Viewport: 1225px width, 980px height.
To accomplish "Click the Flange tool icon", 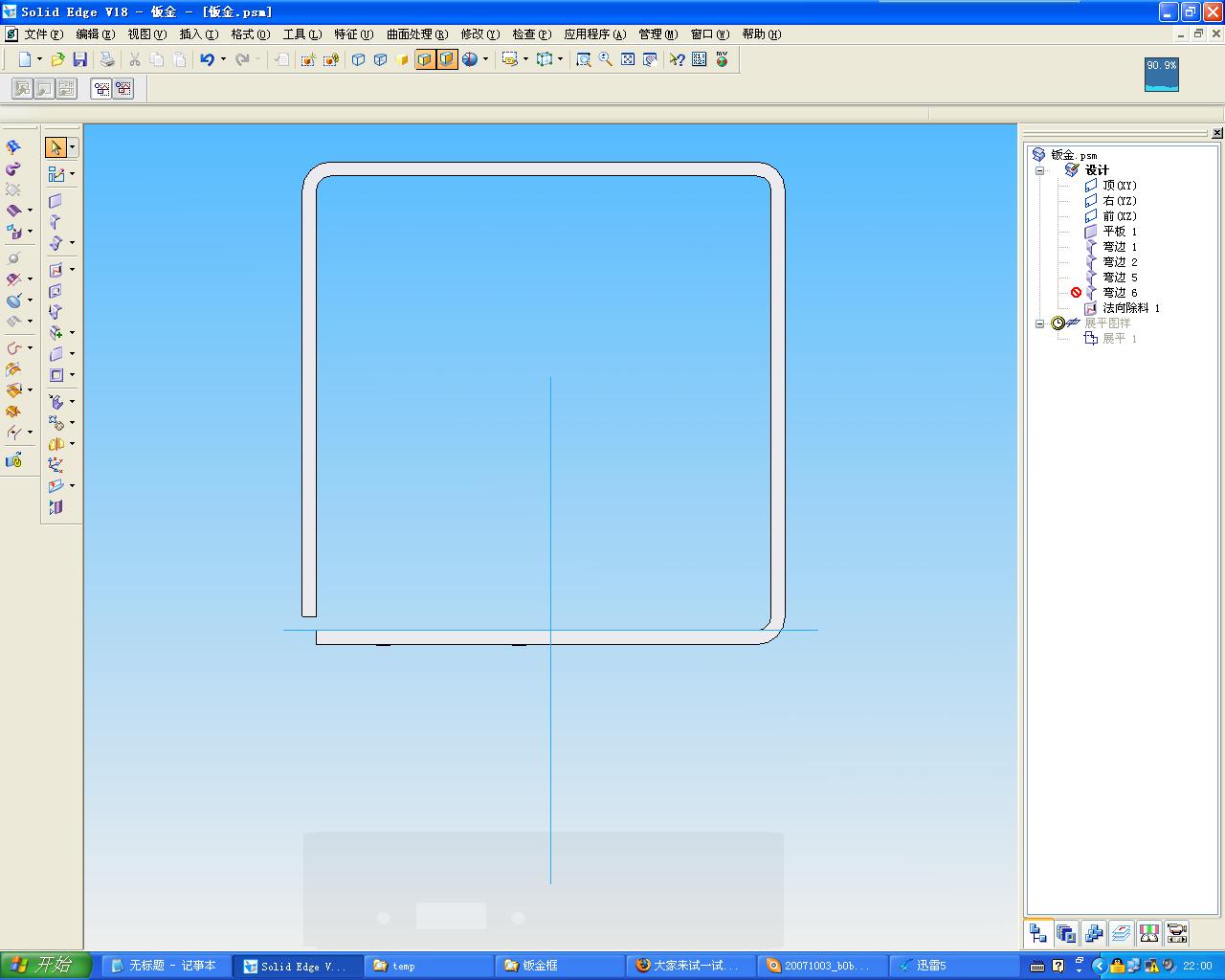I will [56, 222].
